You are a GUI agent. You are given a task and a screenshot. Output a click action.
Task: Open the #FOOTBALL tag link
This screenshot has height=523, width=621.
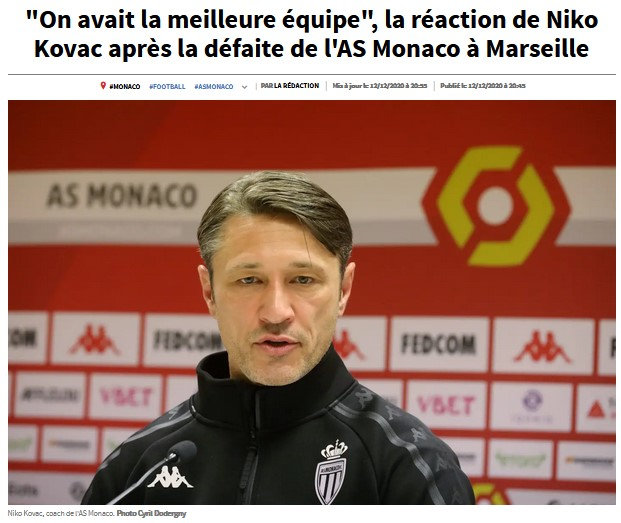click(167, 86)
